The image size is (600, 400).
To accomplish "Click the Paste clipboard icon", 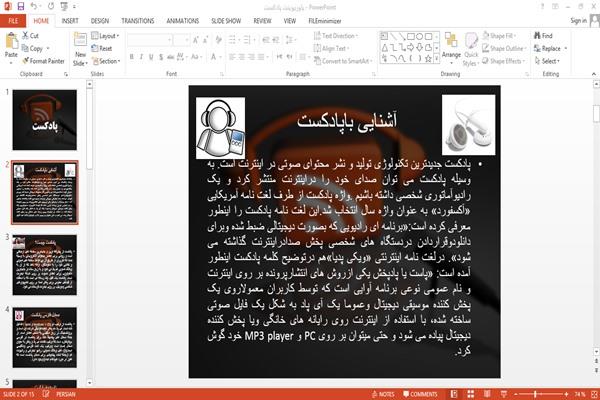I will click(x=11, y=41).
